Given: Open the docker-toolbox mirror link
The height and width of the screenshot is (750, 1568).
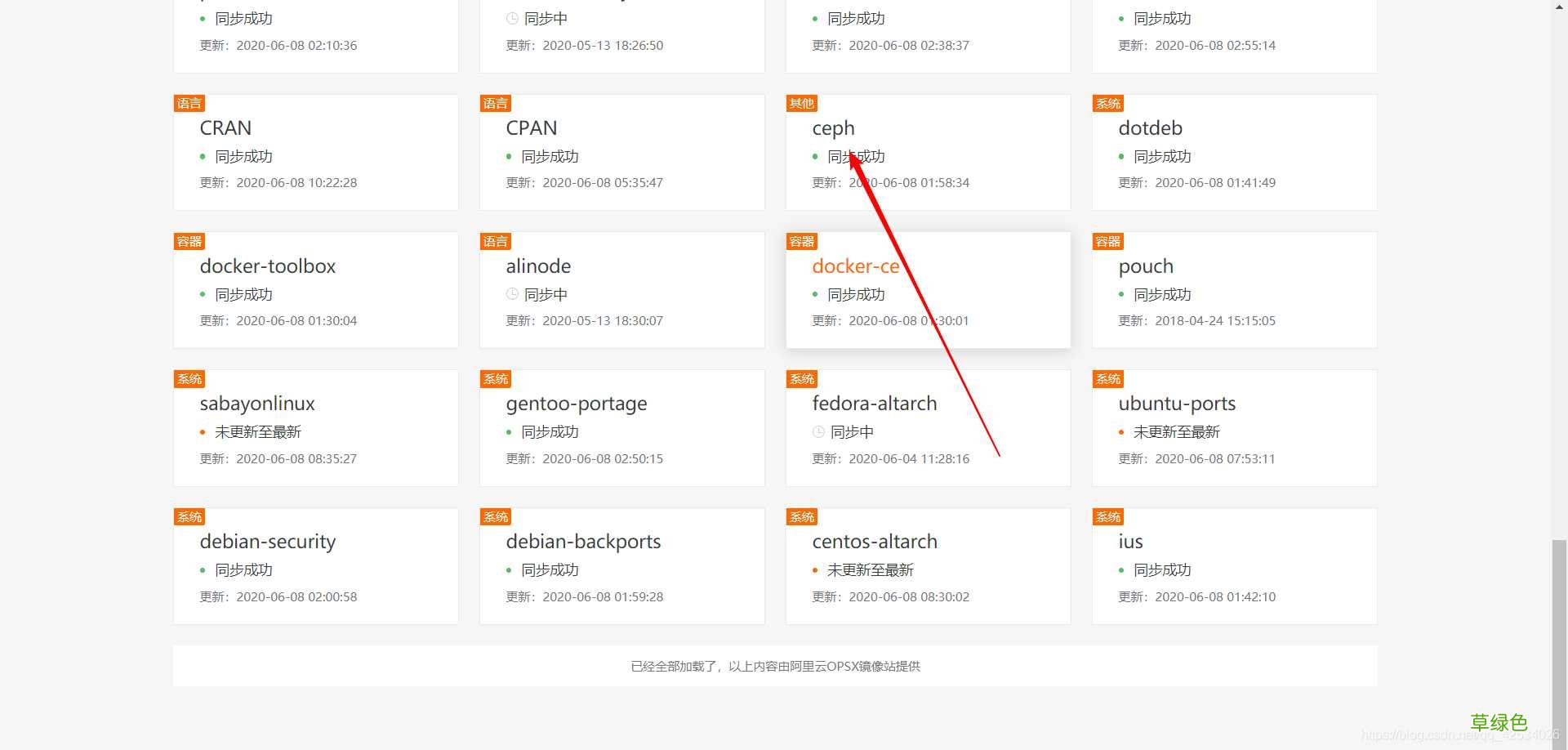Looking at the screenshot, I should tap(268, 266).
